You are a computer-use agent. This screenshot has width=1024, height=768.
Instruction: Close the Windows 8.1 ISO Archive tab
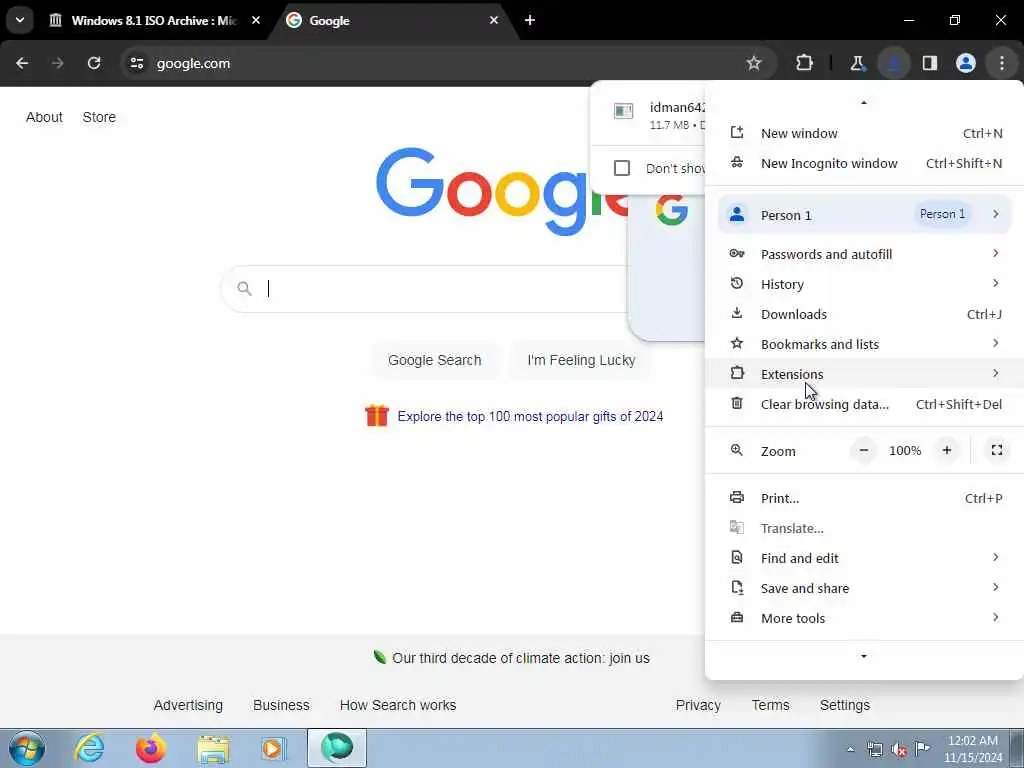click(255, 20)
